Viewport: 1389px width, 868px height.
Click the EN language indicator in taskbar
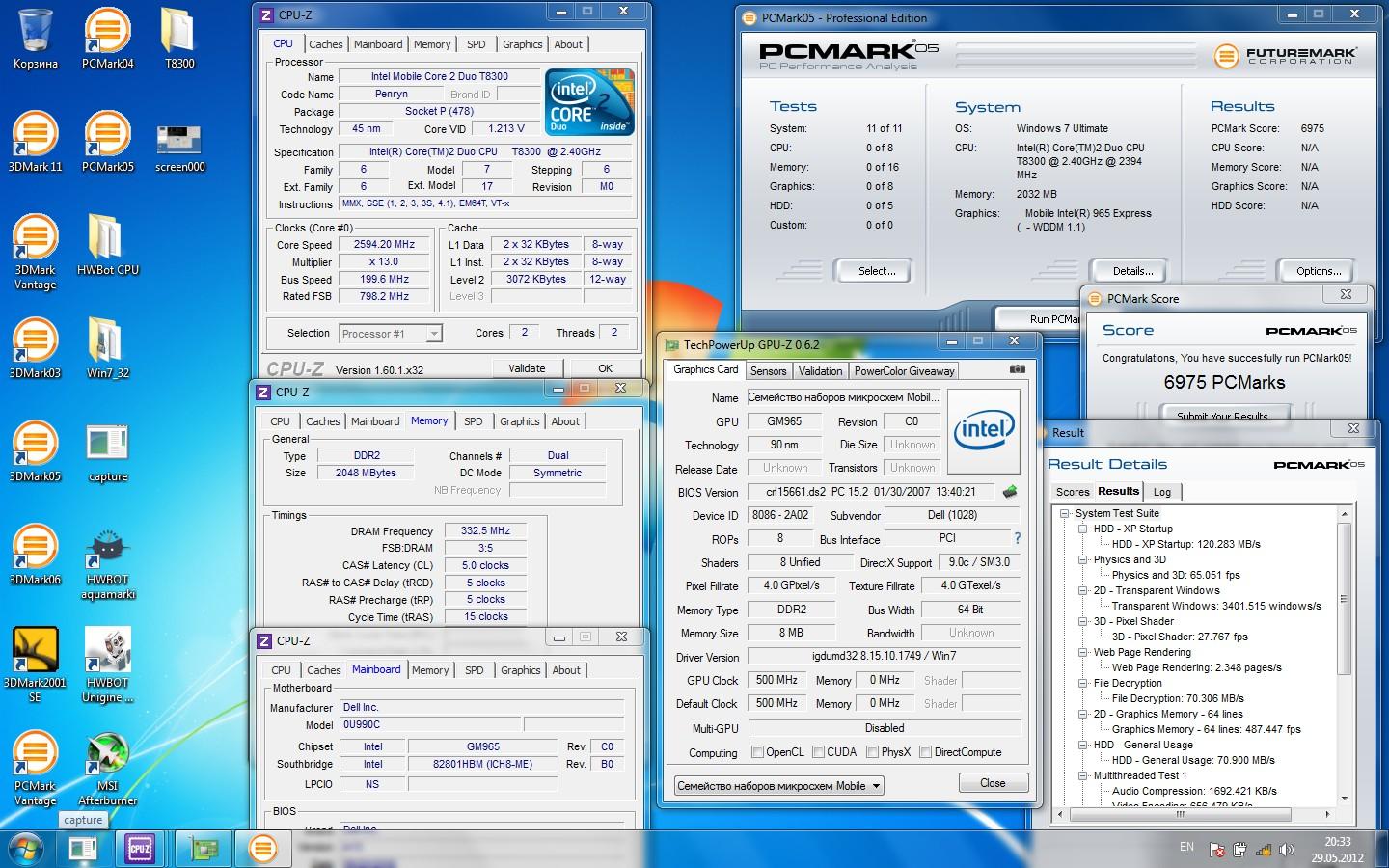click(1186, 847)
